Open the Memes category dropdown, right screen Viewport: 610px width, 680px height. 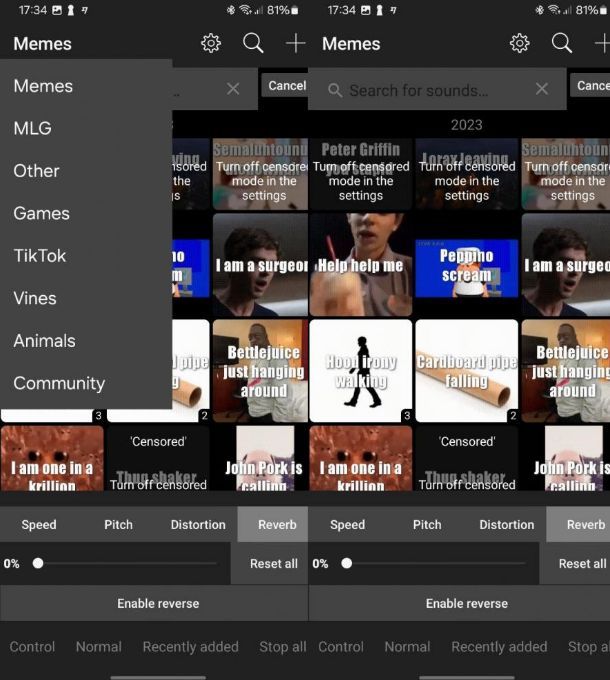pos(351,44)
